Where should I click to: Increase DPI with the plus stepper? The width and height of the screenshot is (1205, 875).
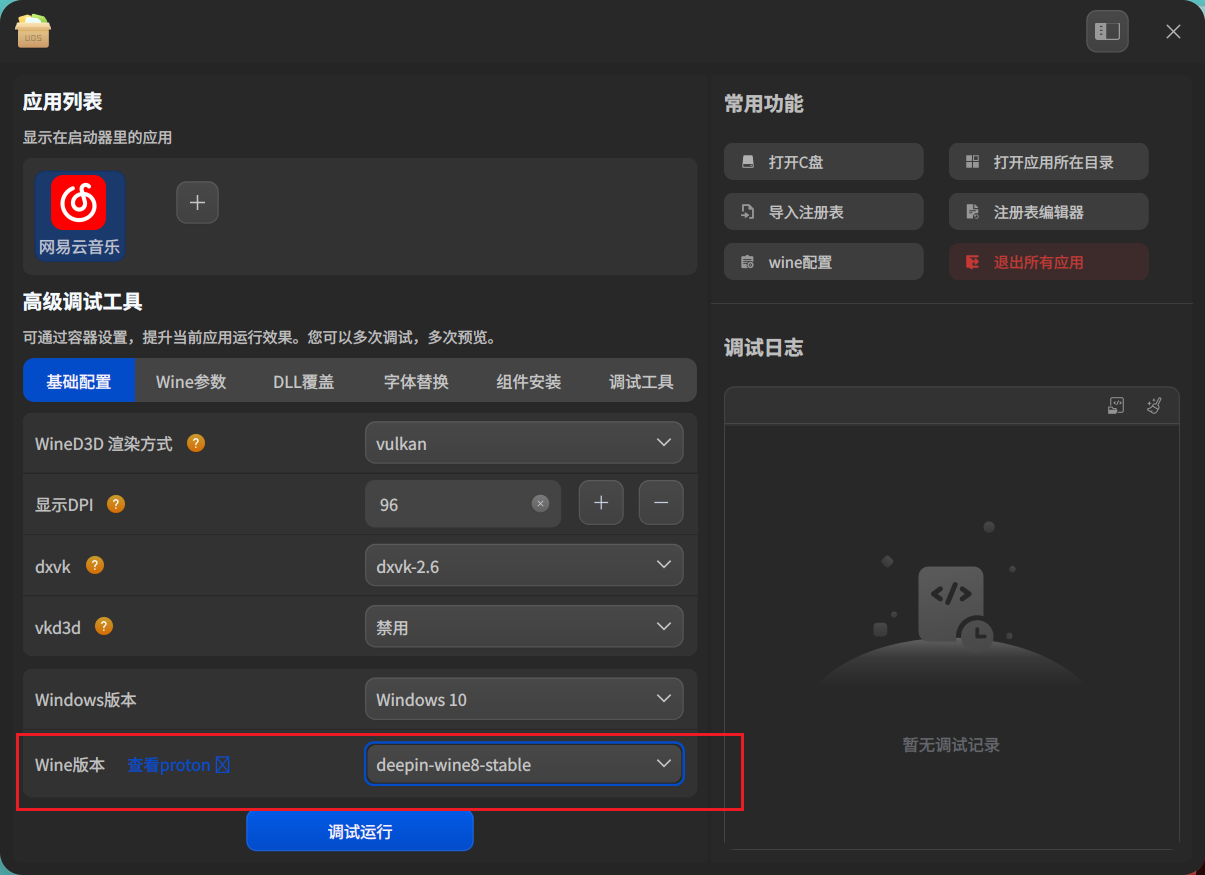(x=601, y=503)
